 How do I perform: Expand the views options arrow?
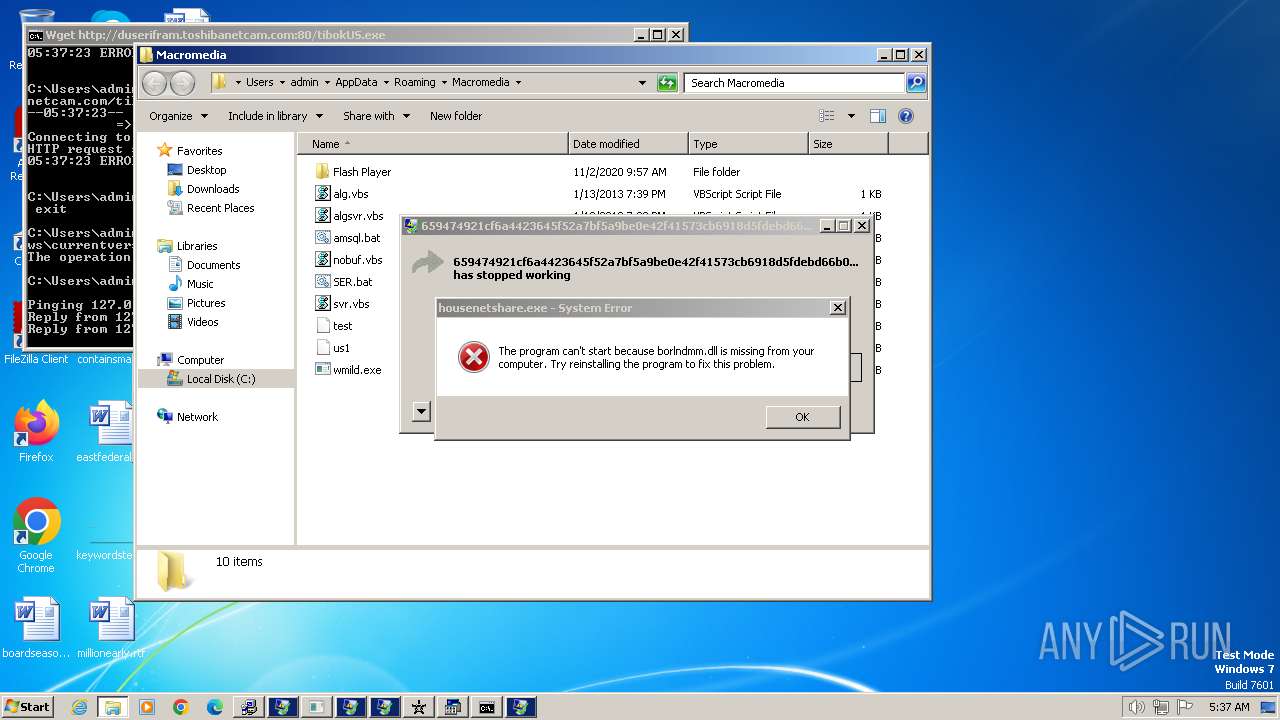(x=851, y=116)
